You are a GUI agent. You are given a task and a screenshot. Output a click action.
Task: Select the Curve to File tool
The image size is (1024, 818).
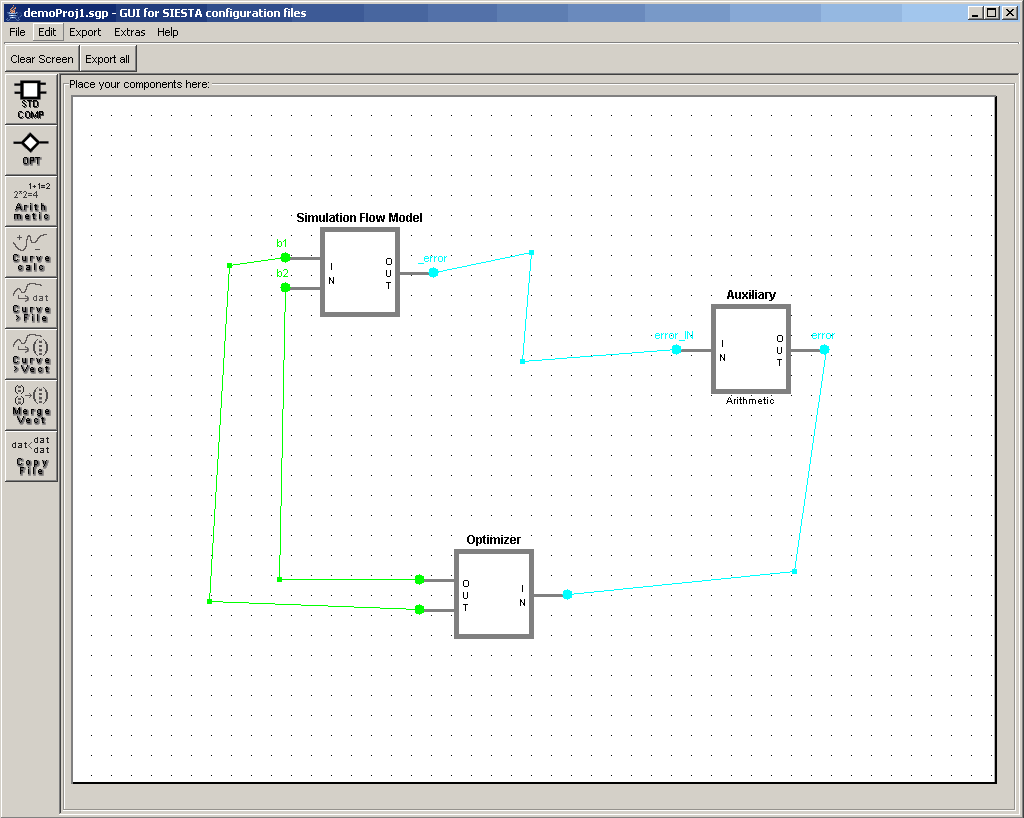[31, 303]
